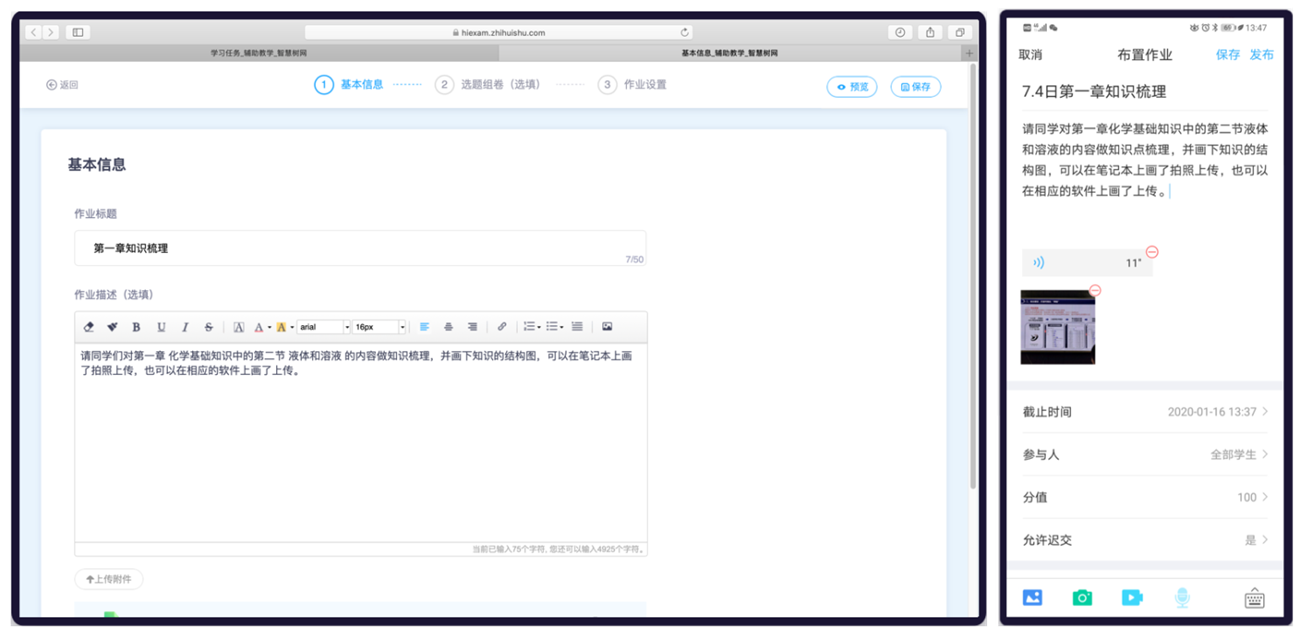1300x640 pixels.
Task: Click the 作业标题 title input field
Action: [359, 248]
